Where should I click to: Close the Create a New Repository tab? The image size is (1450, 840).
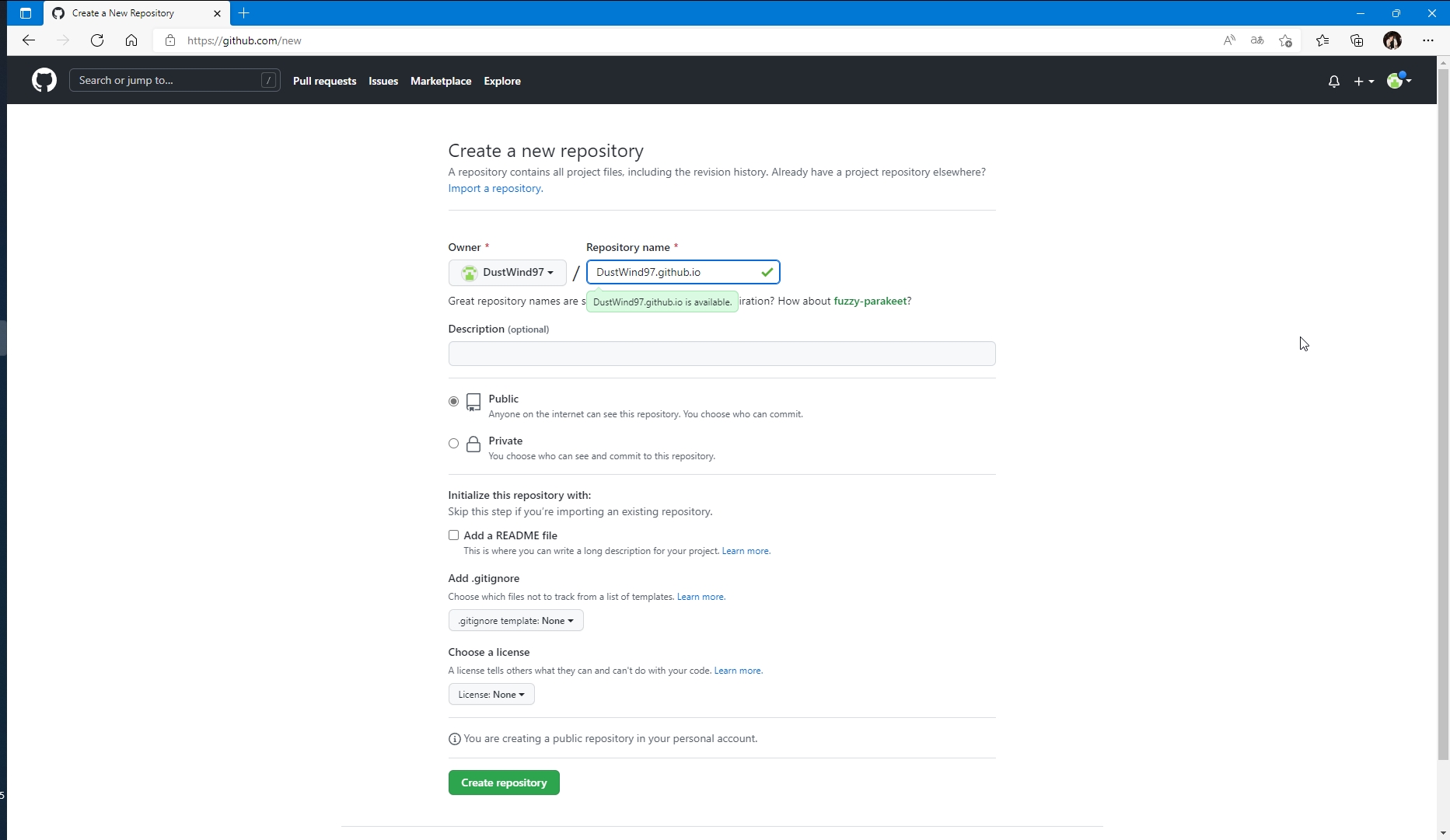(218, 13)
